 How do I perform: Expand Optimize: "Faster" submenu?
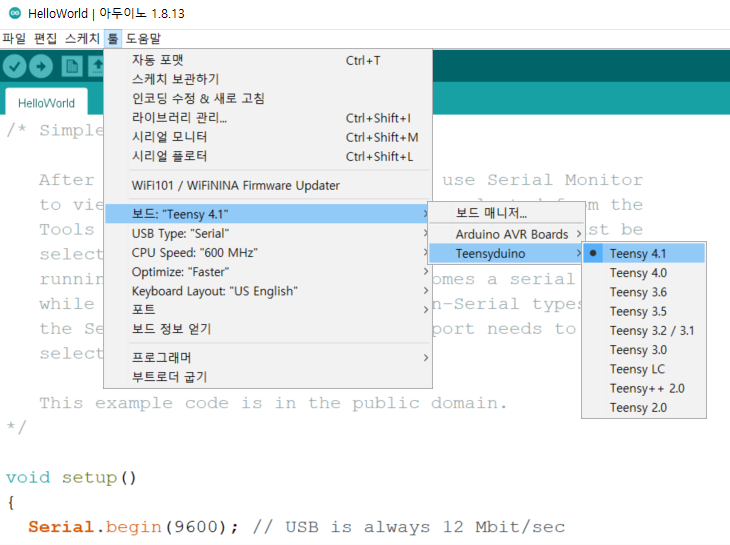click(x=268, y=272)
